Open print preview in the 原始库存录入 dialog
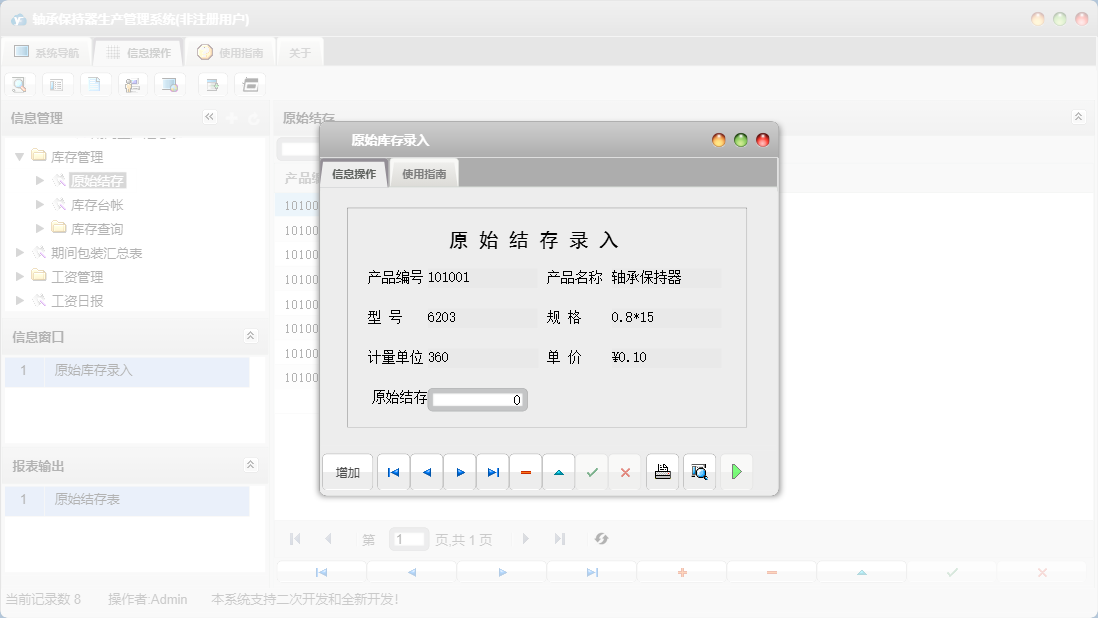 pos(699,471)
